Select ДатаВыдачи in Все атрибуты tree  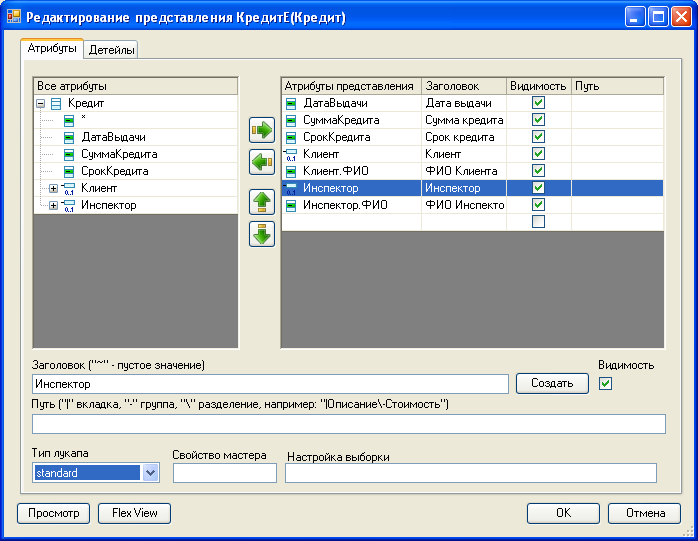(113, 138)
